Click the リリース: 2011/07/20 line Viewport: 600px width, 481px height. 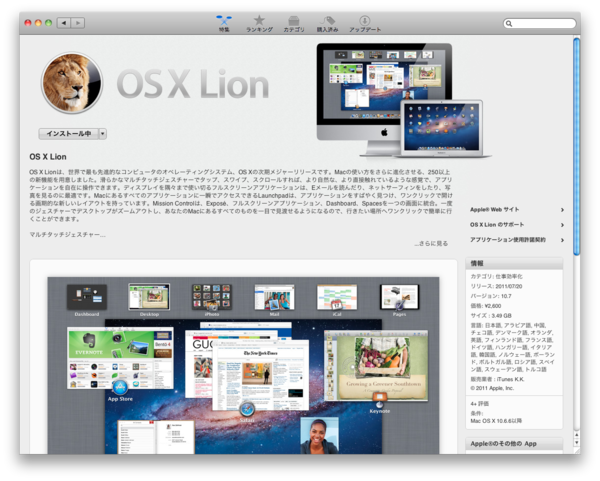pos(496,286)
